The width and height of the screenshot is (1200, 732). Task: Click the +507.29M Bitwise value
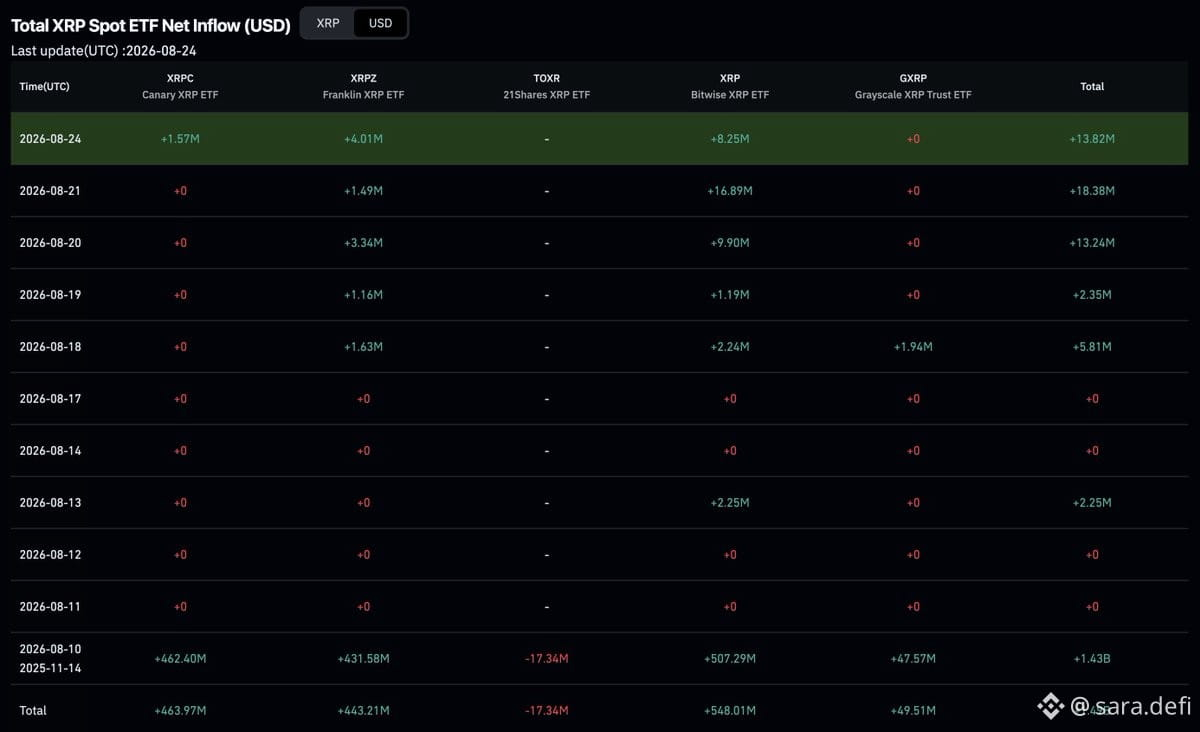730,659
